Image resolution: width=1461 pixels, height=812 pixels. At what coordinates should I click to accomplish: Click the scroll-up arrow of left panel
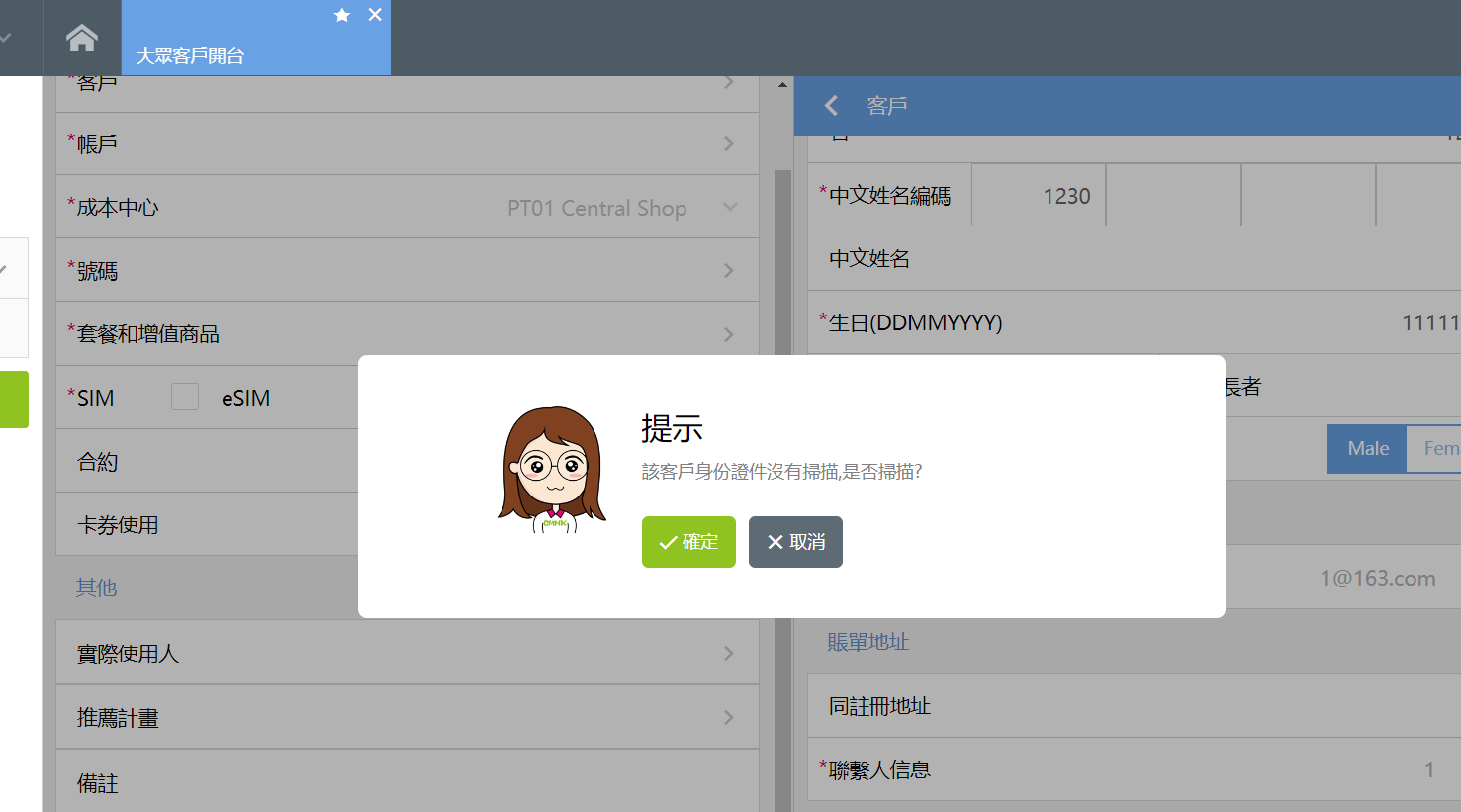coord(782,85)
